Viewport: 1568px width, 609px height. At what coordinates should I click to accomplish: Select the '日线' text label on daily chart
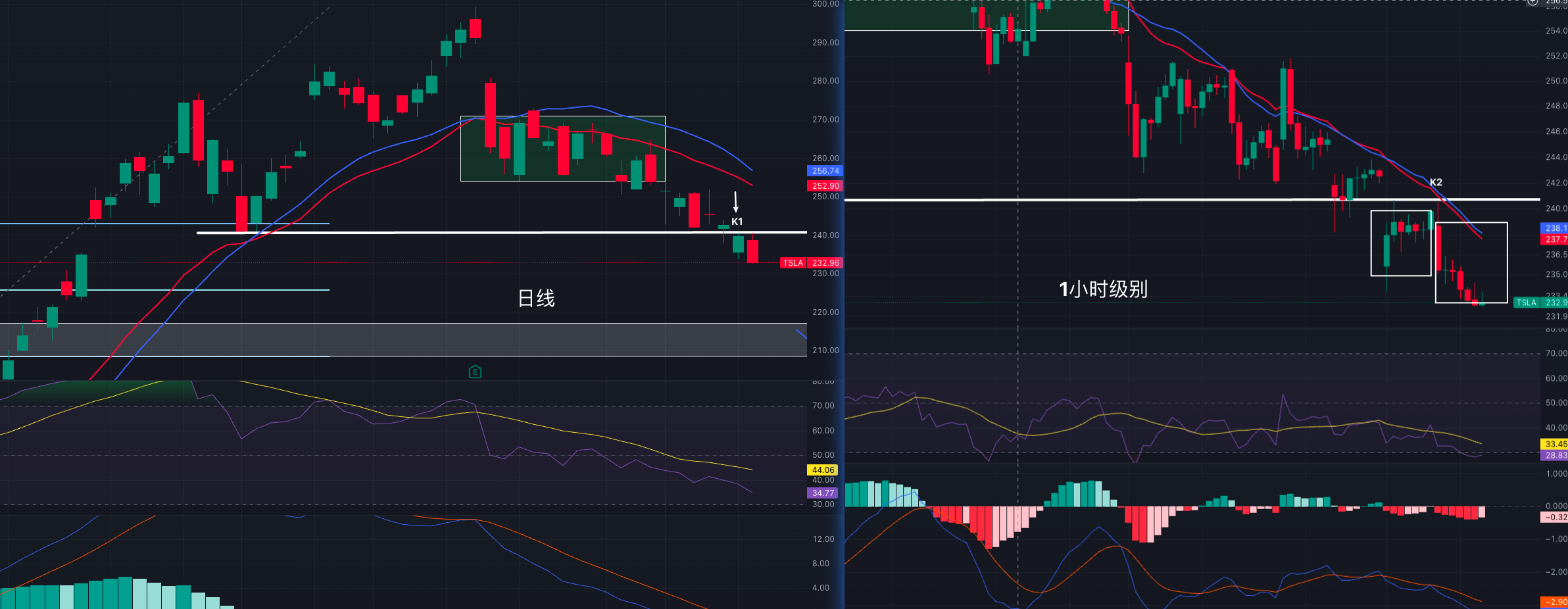536,299
